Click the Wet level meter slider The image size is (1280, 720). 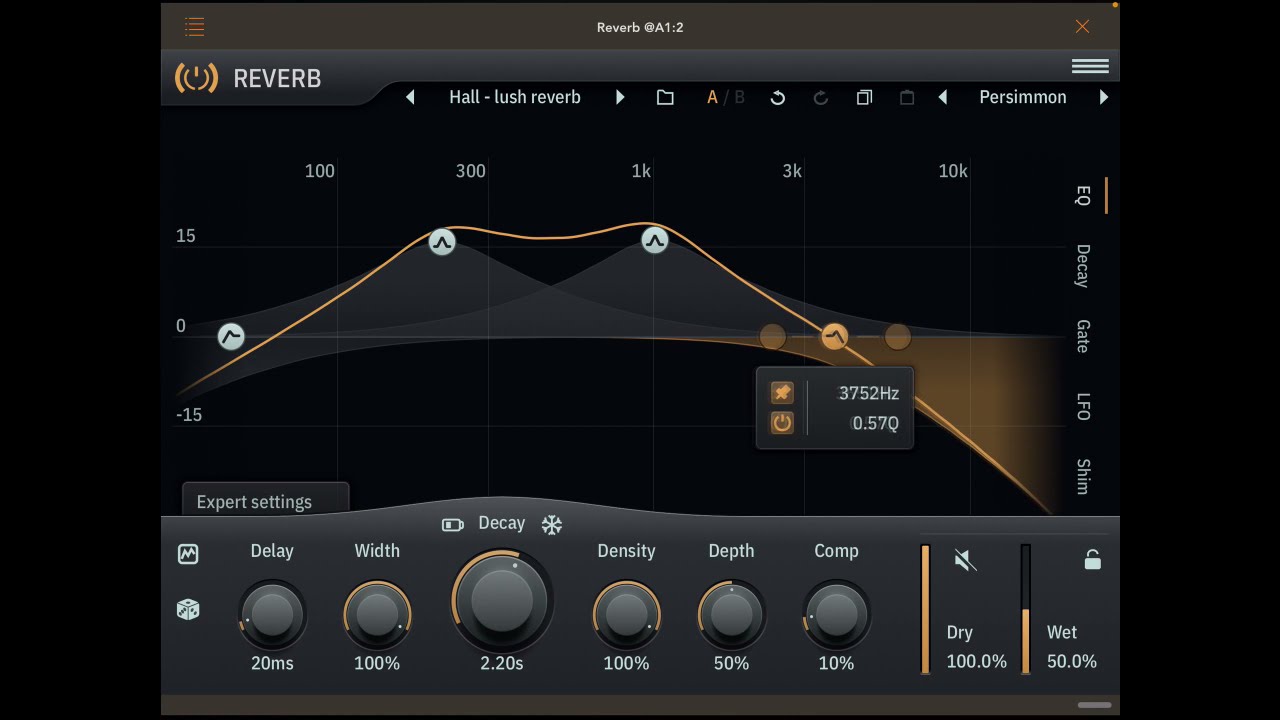pyautogui.click(x=1025, y=609)
